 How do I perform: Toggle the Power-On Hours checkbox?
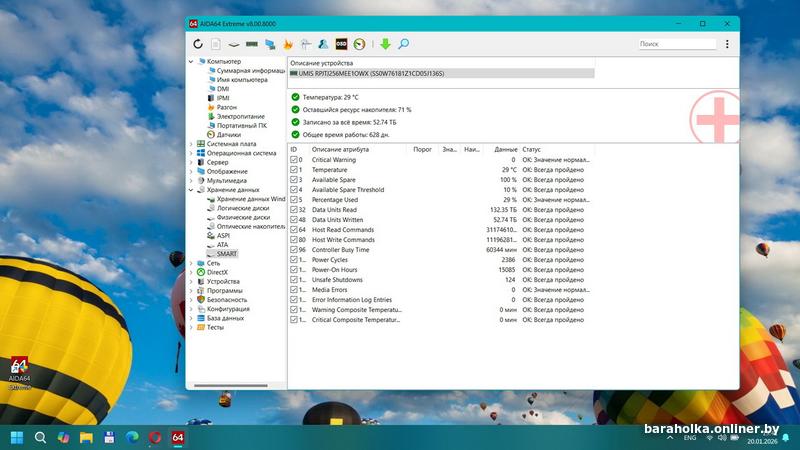tap(294, 270)
